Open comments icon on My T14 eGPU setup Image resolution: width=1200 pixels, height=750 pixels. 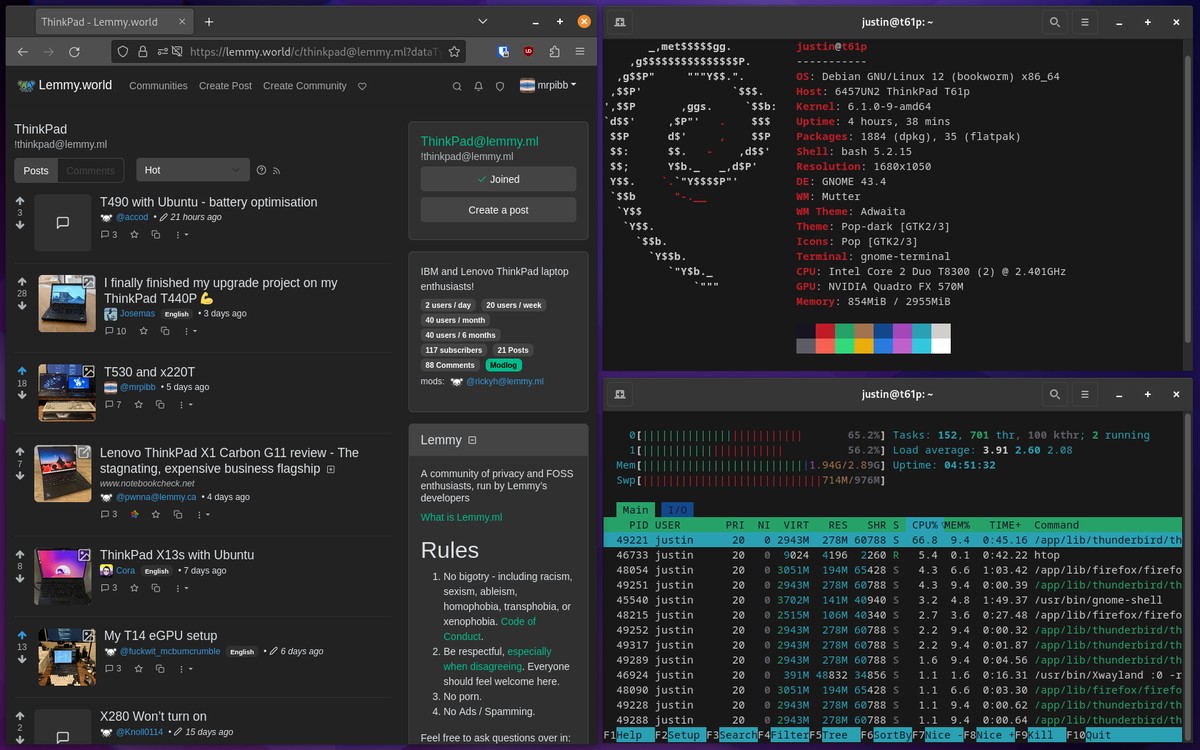tap(111, 668)
